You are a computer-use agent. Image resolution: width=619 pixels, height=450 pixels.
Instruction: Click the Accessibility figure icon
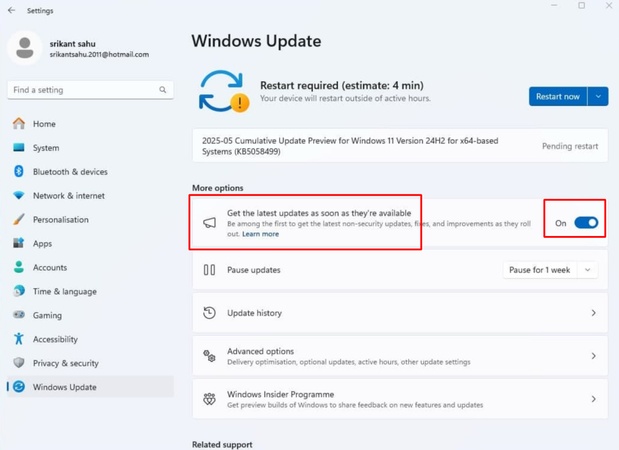click(x=19, y=339)
